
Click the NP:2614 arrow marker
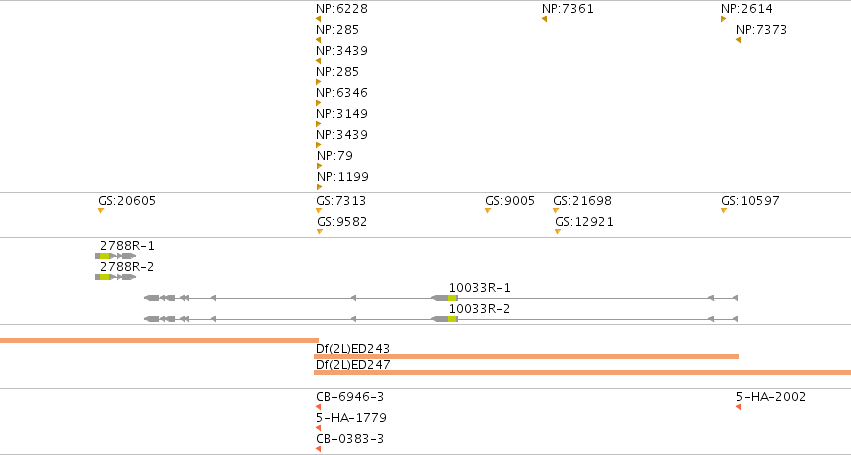(x=723, y=19)
